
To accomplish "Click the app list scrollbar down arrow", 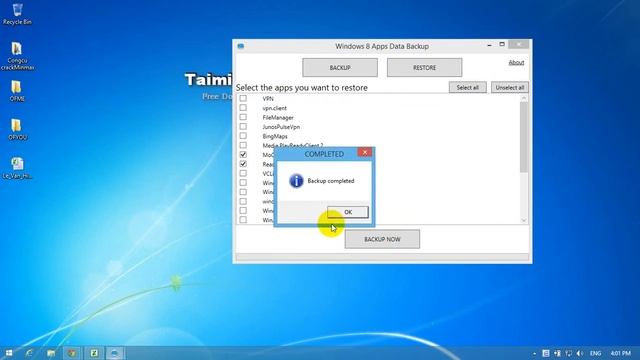I will 524,220.
